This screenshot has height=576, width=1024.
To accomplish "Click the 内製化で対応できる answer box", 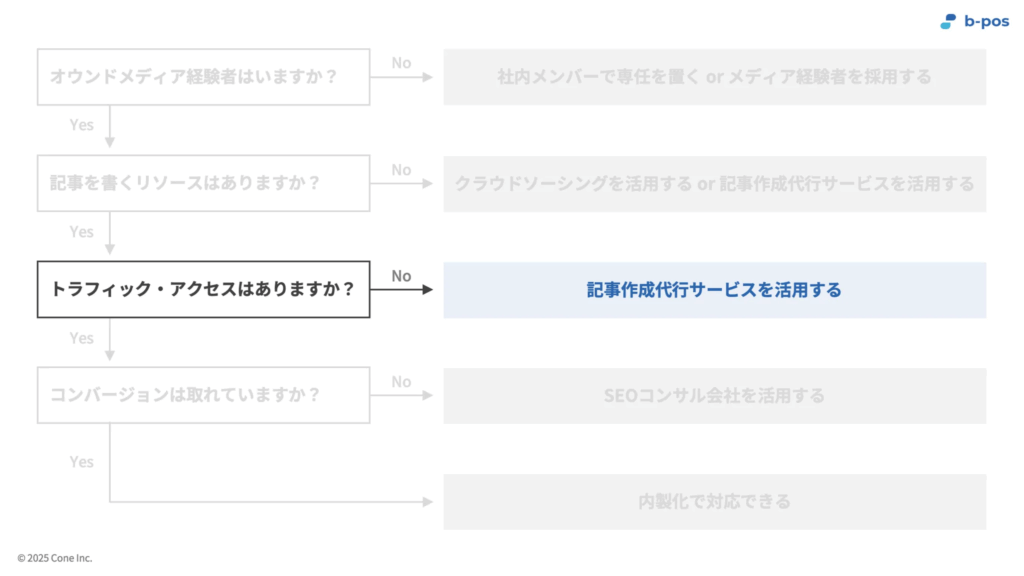I will click(x=714, y=502).
